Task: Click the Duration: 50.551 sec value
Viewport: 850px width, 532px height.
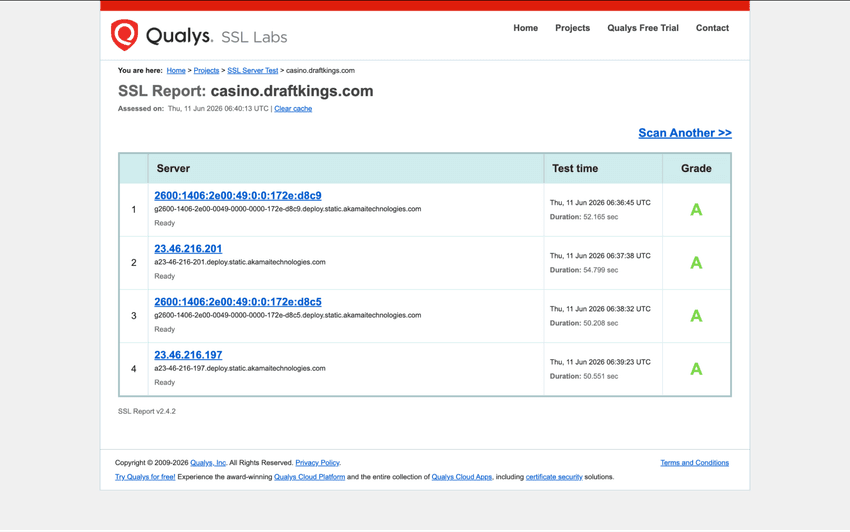Action: point(584,376)
